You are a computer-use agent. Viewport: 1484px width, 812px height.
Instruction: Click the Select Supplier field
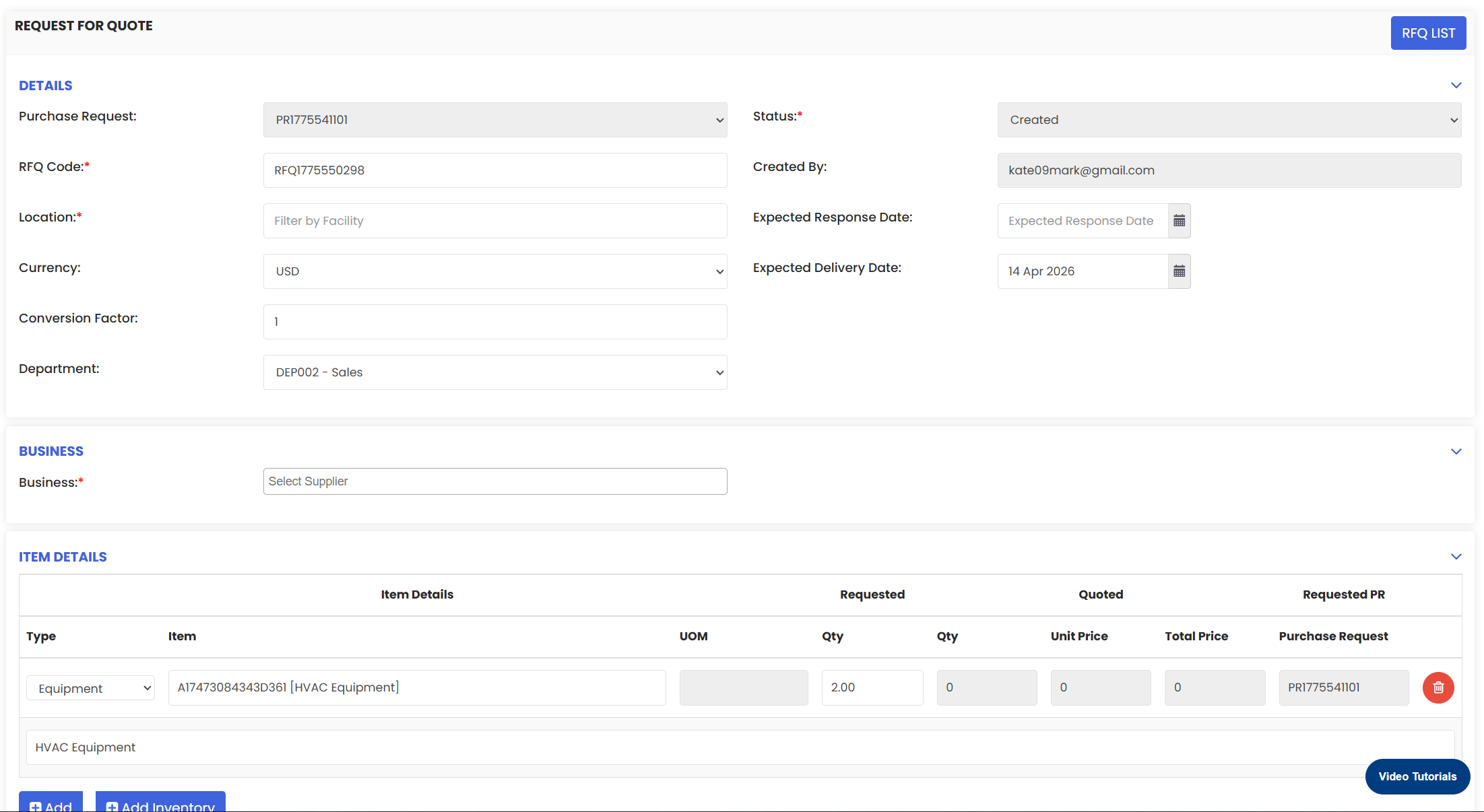pos(494,481)
